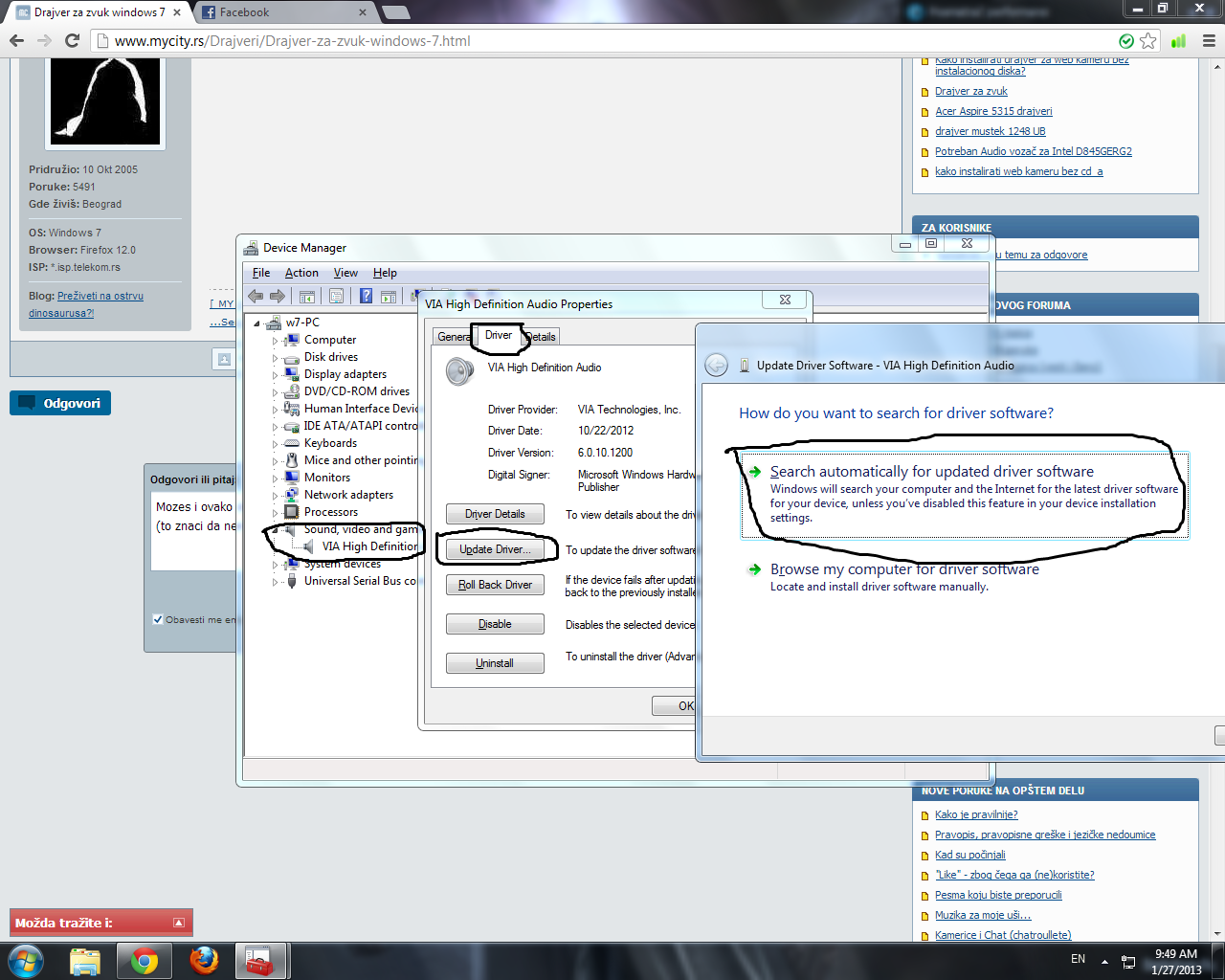Image resolution: width=1225 pixels, height=980 pixels.
Task: Select 'Human Interface Devices' in the device tree
Action: point(361,409)
